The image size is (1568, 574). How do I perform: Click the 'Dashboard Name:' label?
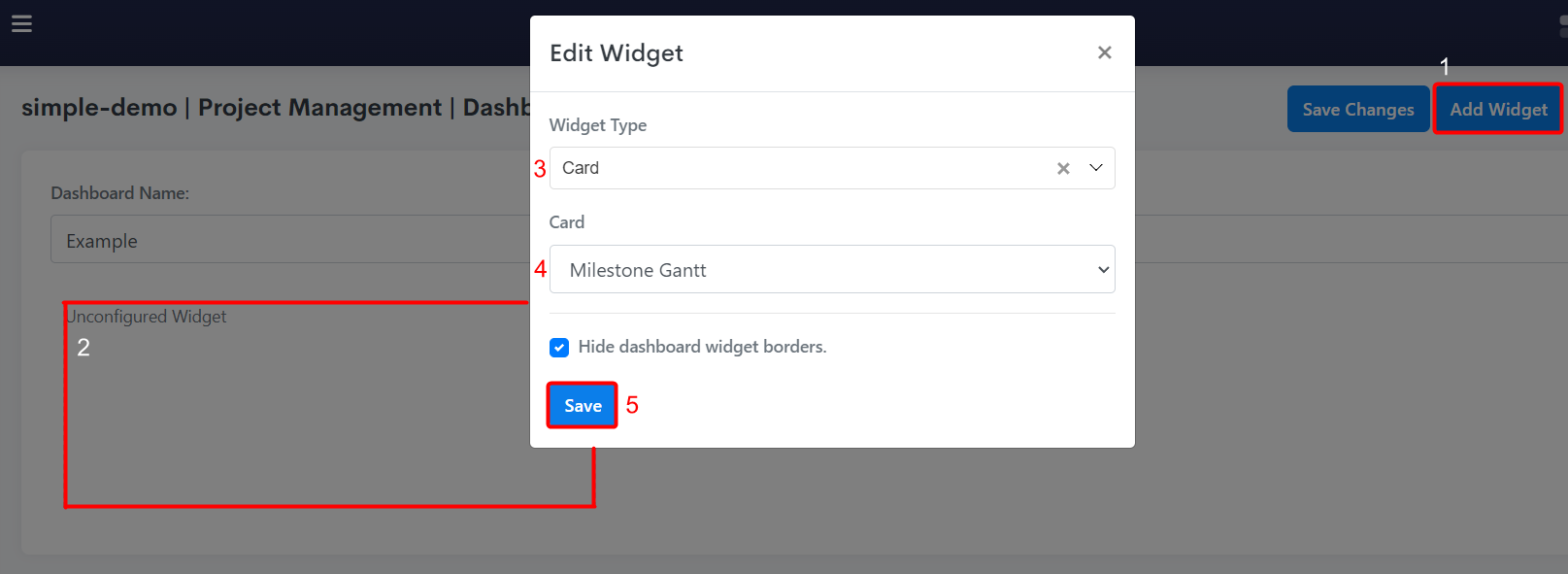tap(119, 193)
